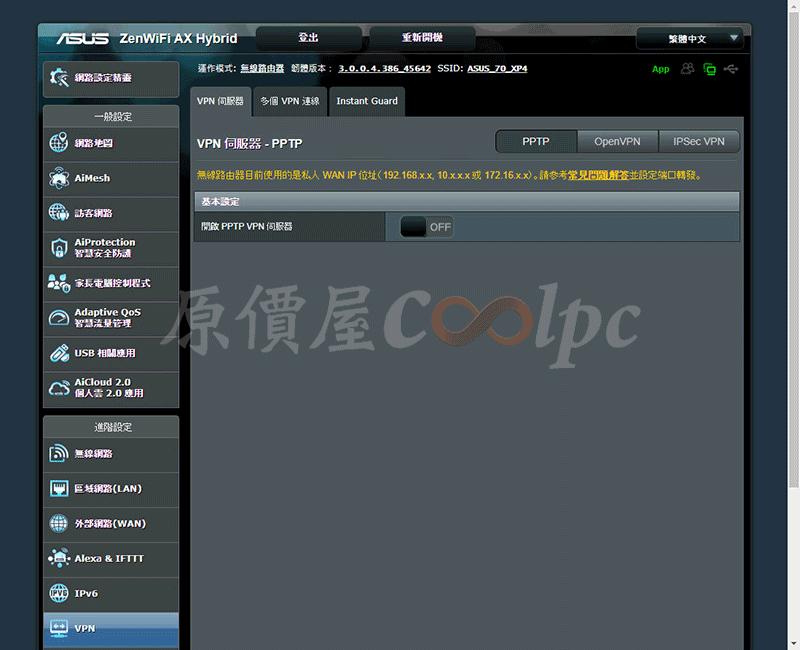Image resolution: width=800 pixels, height=650 pixels.
Task: Click the 開啟 PPTP VPN 伺服器 label
Action: [247, 227]
